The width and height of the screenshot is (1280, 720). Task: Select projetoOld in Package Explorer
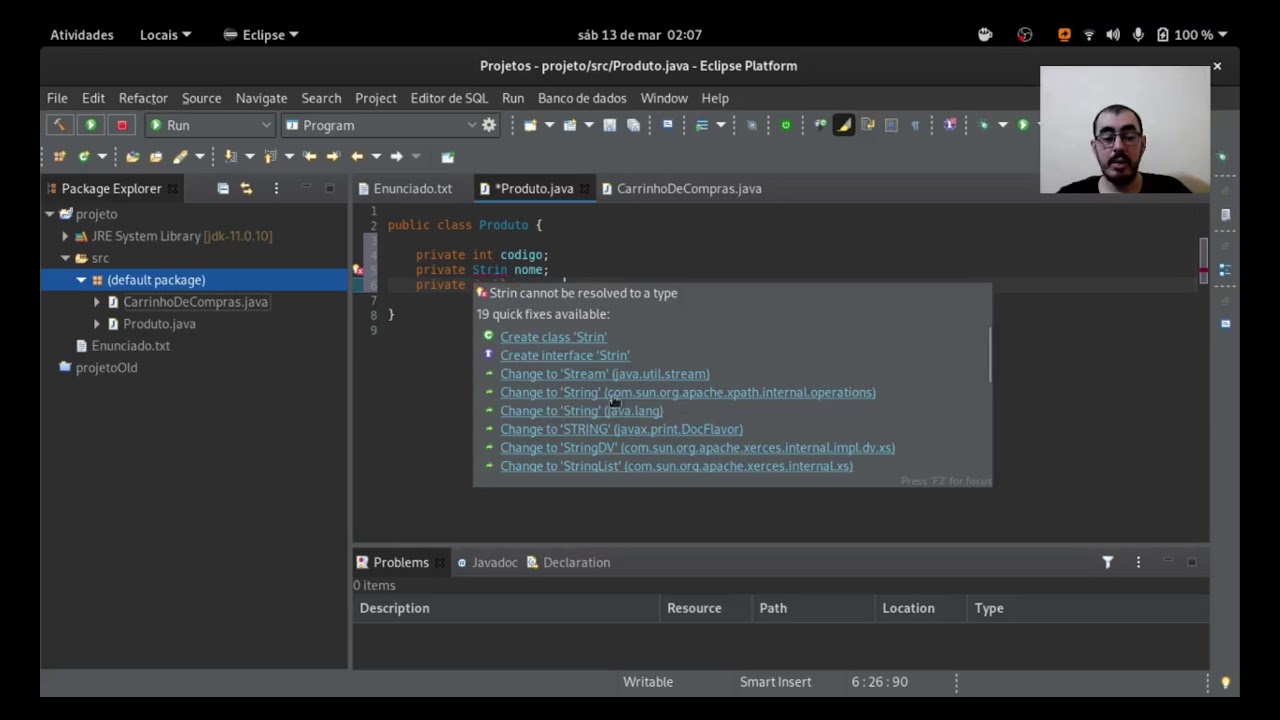[106, 368]
